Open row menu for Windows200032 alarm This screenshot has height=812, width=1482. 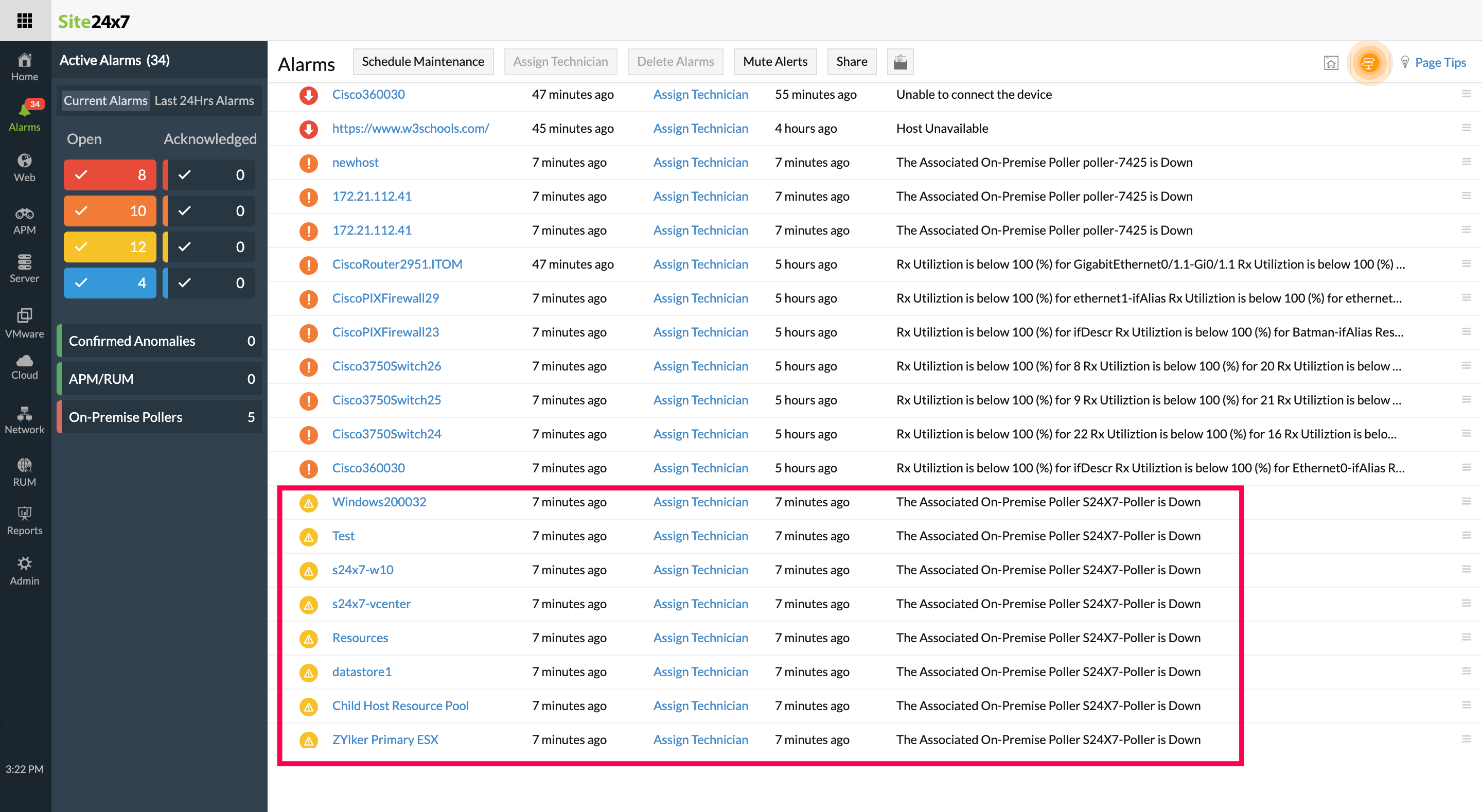pos(1466,501)
